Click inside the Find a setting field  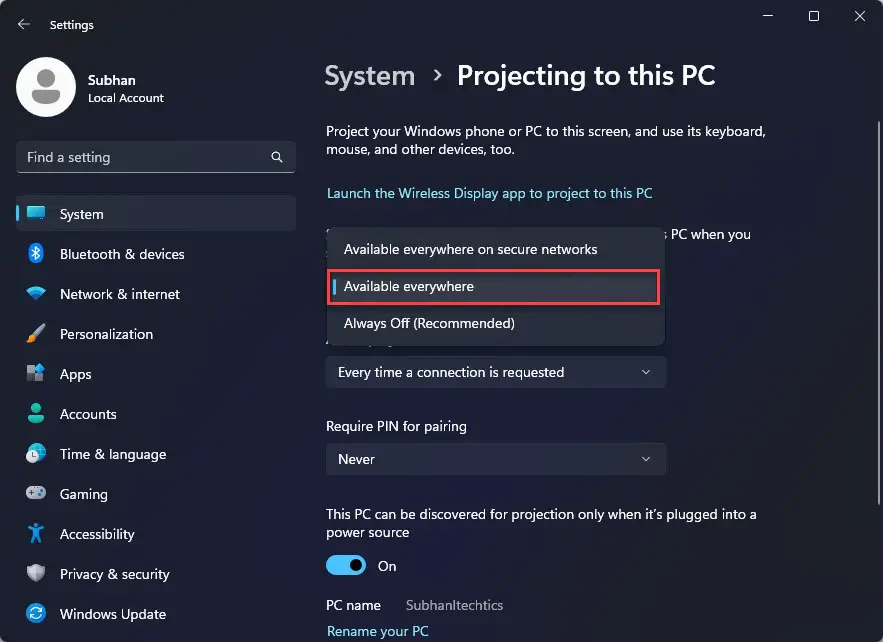point(150,157)
